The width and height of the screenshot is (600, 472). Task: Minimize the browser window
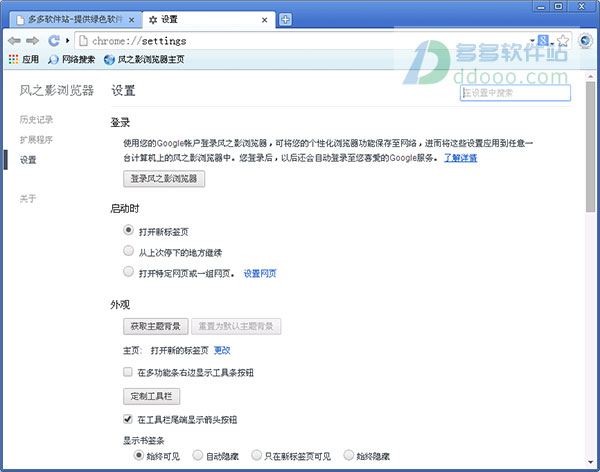tap(541, 7)
